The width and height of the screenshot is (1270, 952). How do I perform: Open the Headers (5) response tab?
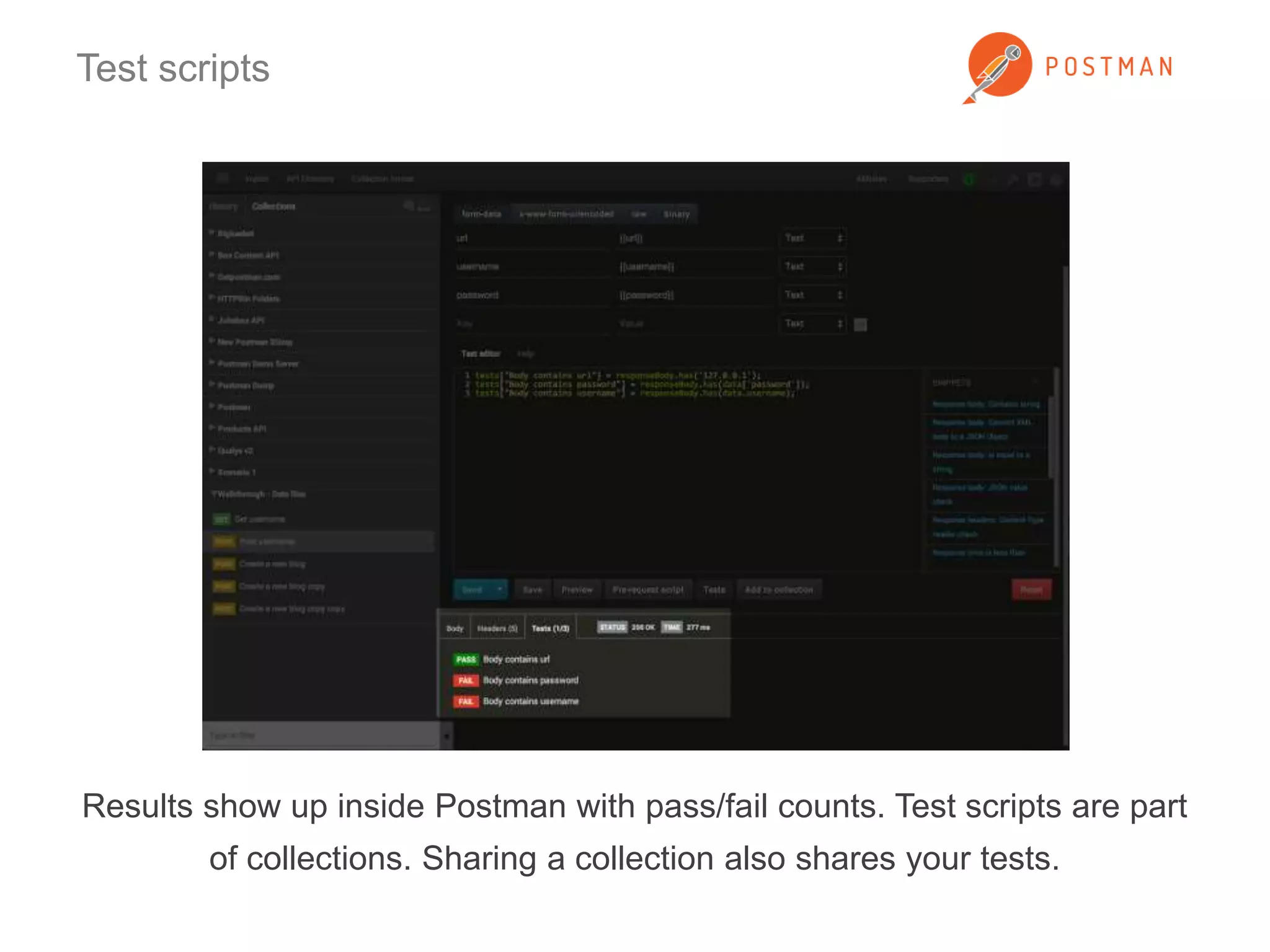(x=497, y=628)
